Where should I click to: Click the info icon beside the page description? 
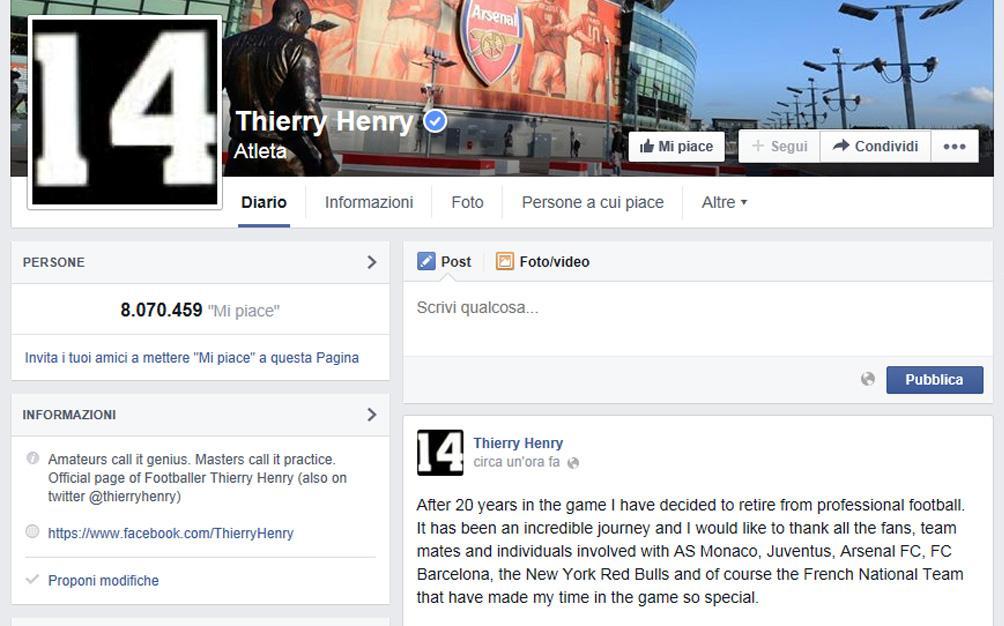[33, 458]
